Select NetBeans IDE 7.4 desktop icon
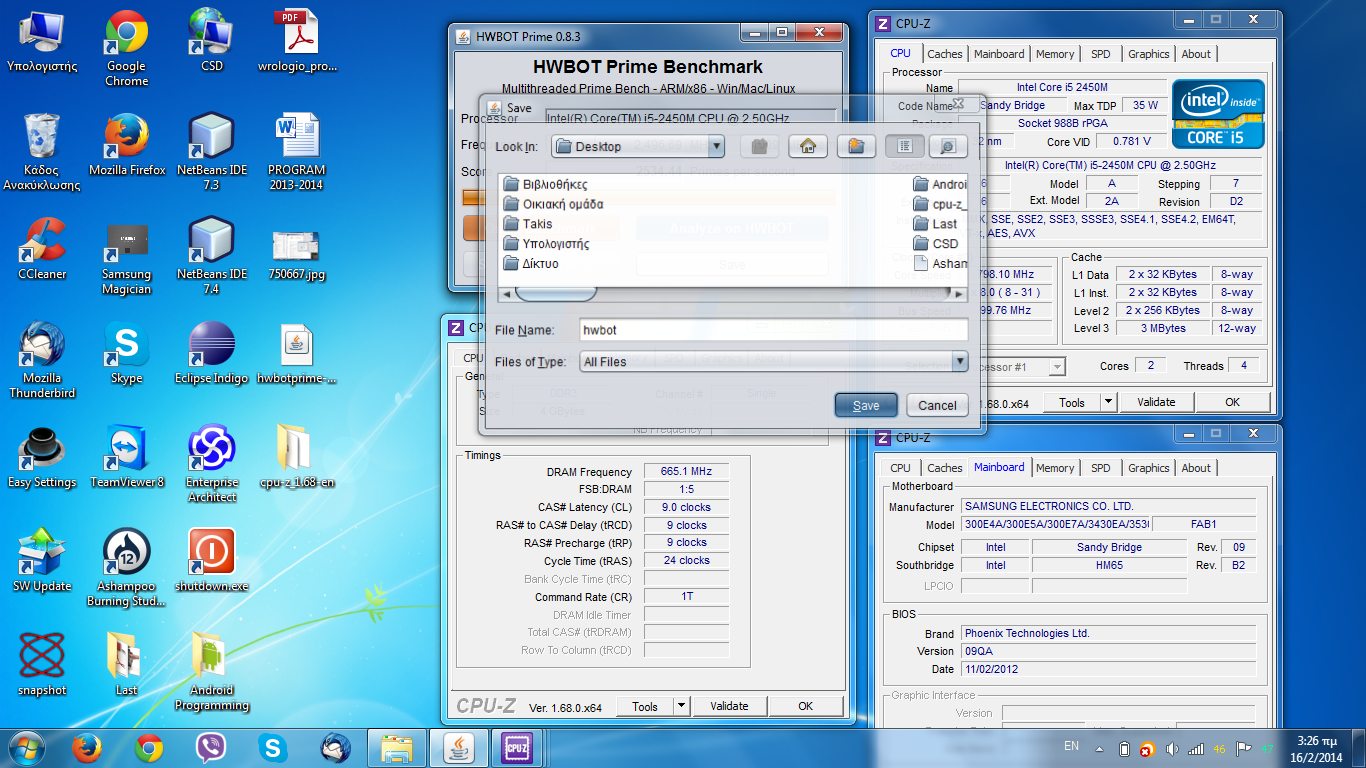The width and height of the screenshot is (1366, 768). [x=212, y=257]
